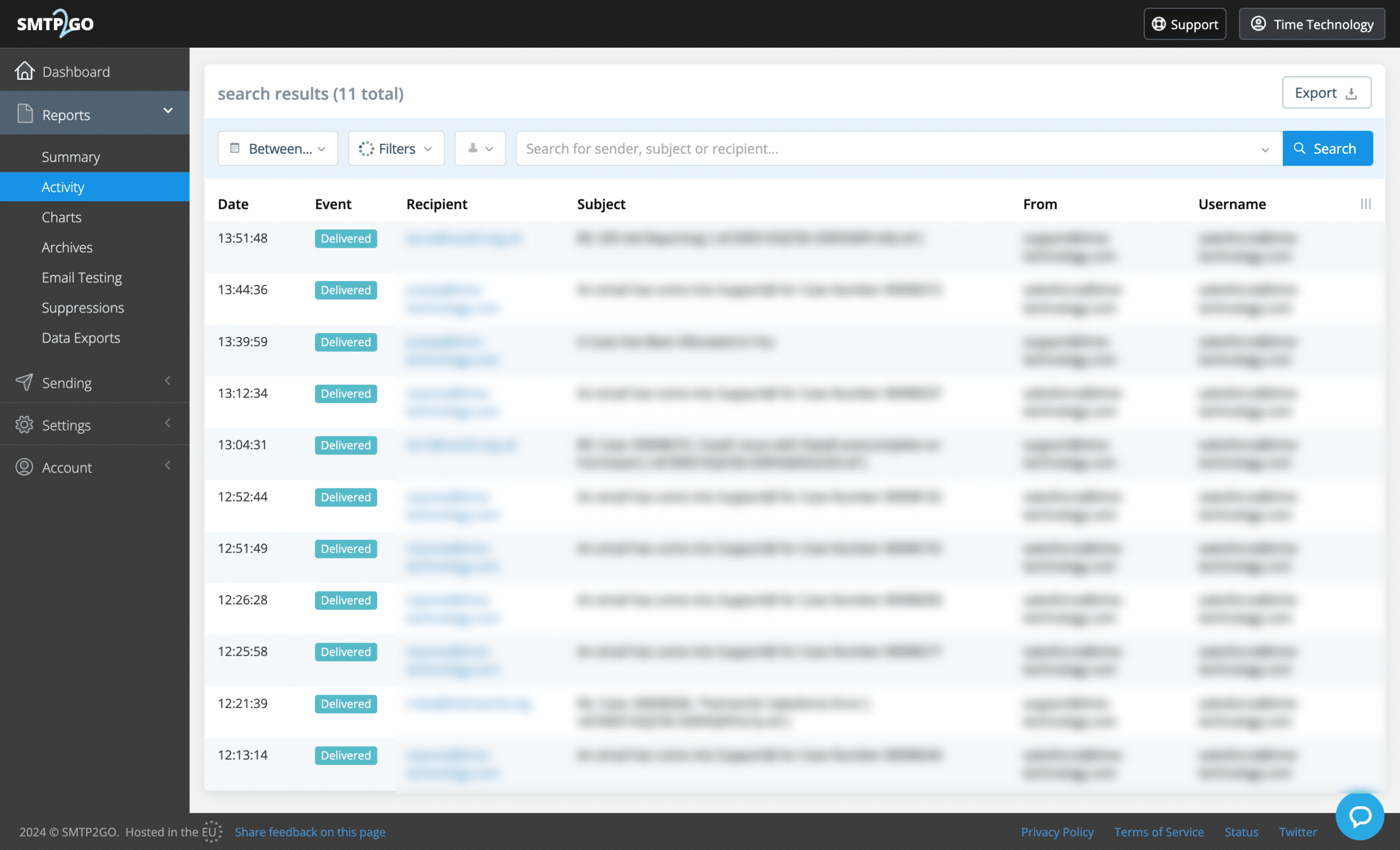Open the Privacy Policy link
Viewport: 1400px width, 850px height.
(1057, 831)
